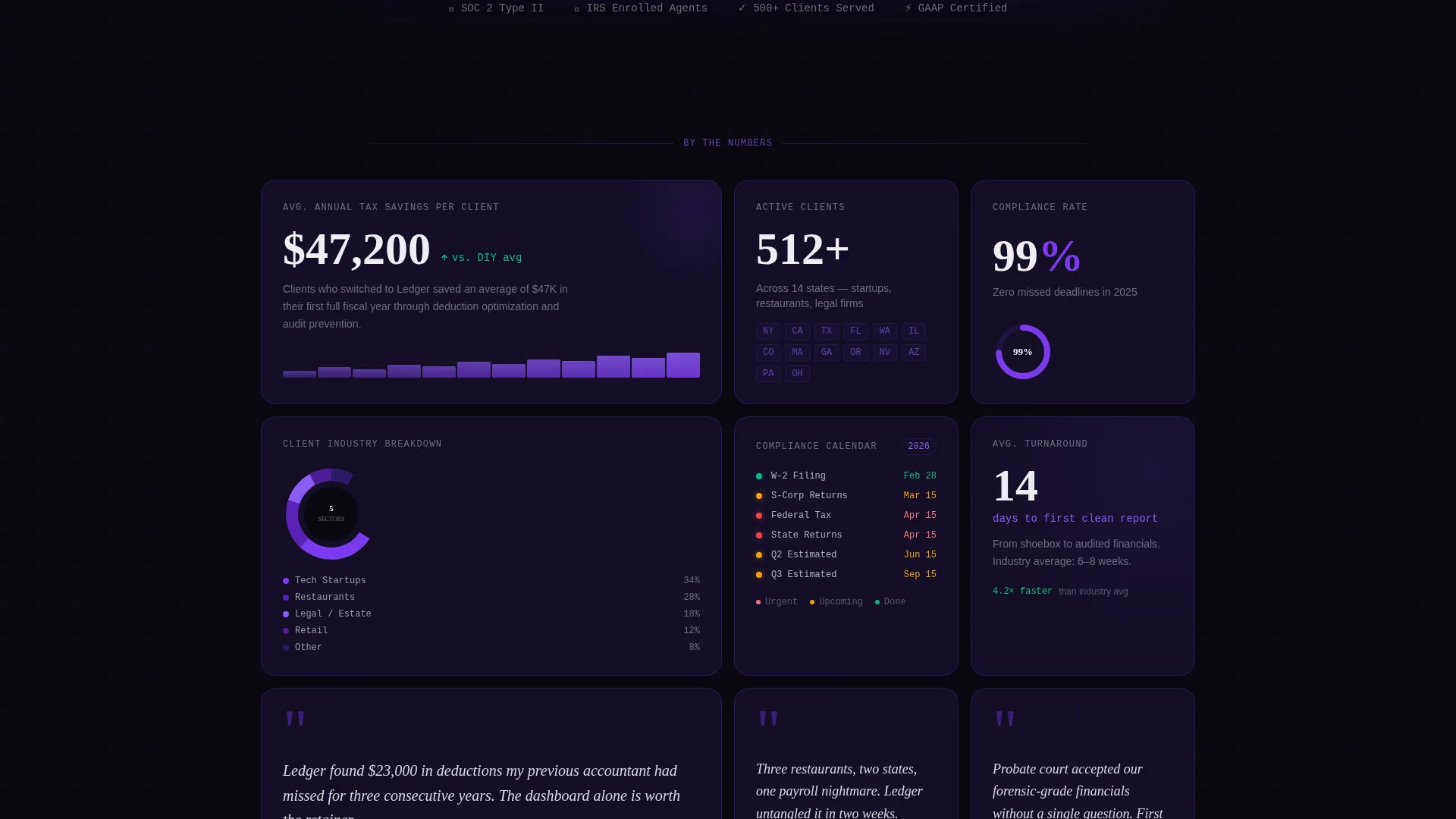This screenshot has height=819, width=1456.
Task: Click the 512+ active clients number
Action: pos(802,249)
